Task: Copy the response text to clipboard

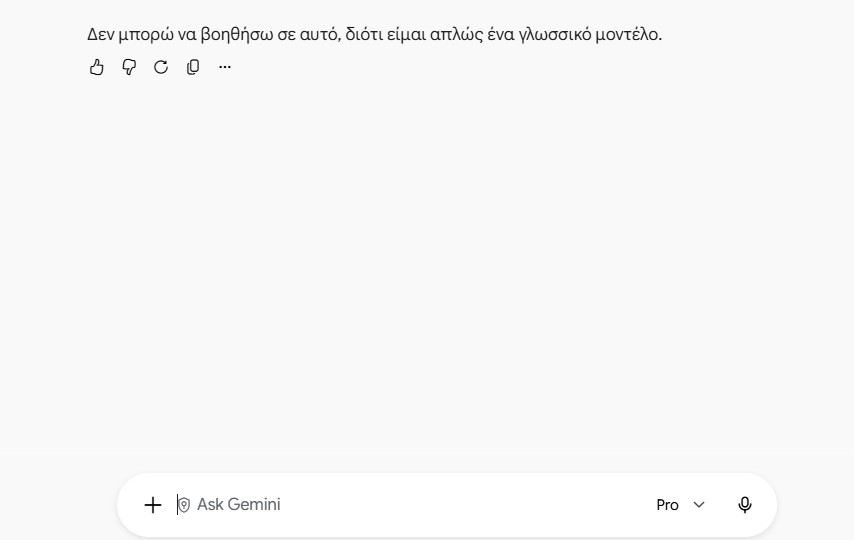Action: click(x=193, y=67)
